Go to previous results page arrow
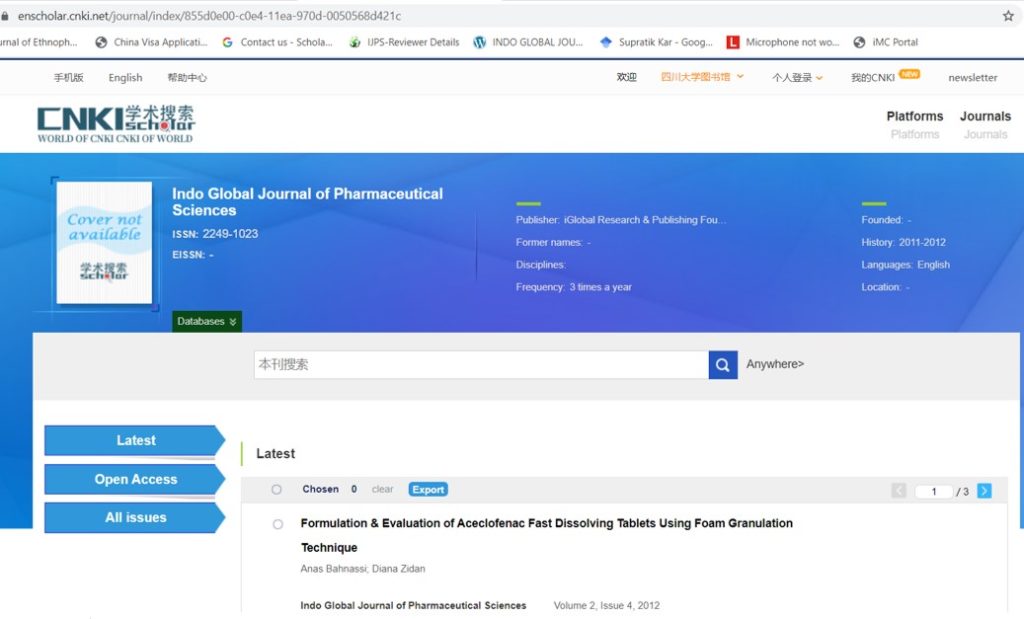This screenshot has width=1024, height=619. (x=899, y=491)
